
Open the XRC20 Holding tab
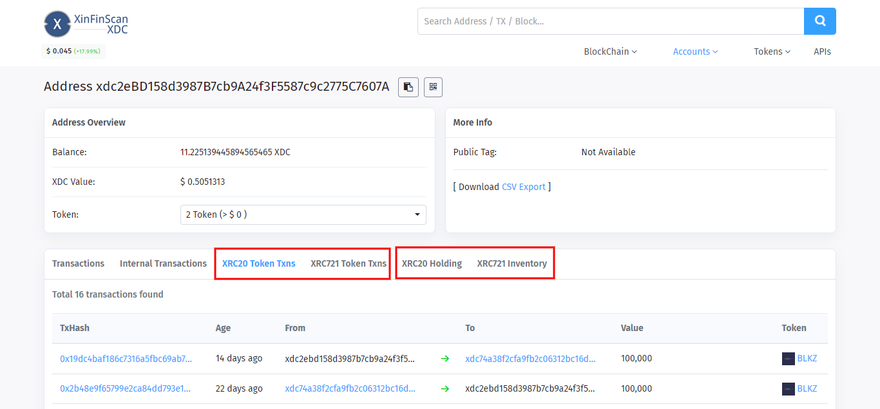[x=431, y=264]
